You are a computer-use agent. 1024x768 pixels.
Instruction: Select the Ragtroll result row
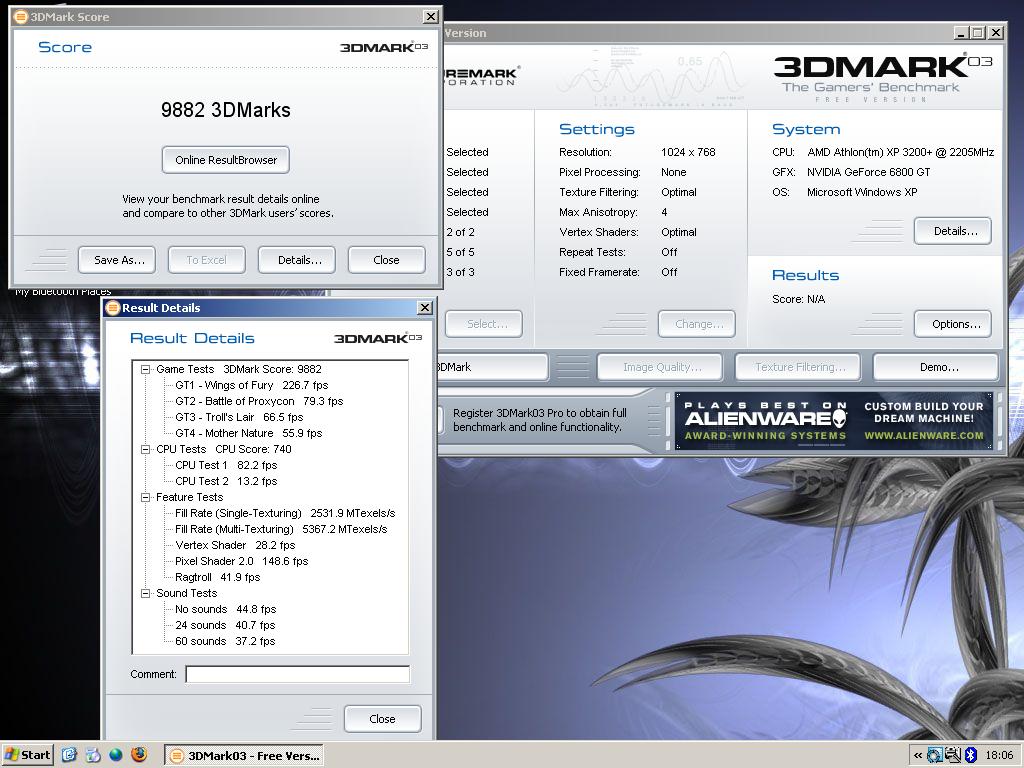pos(217,577)
